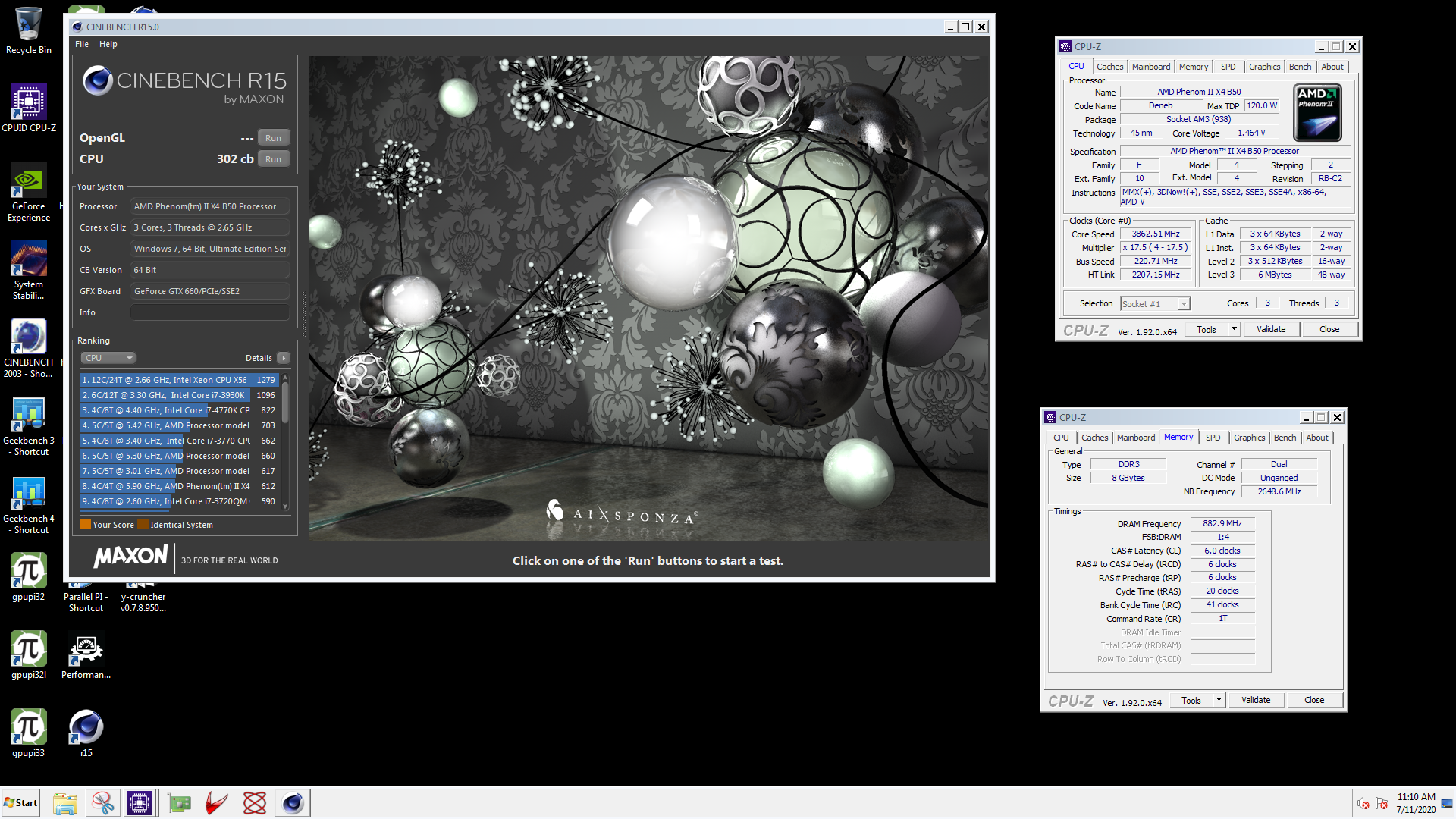
Task: Click the Show Desktop tray icon
Action: click(1447, 803)
